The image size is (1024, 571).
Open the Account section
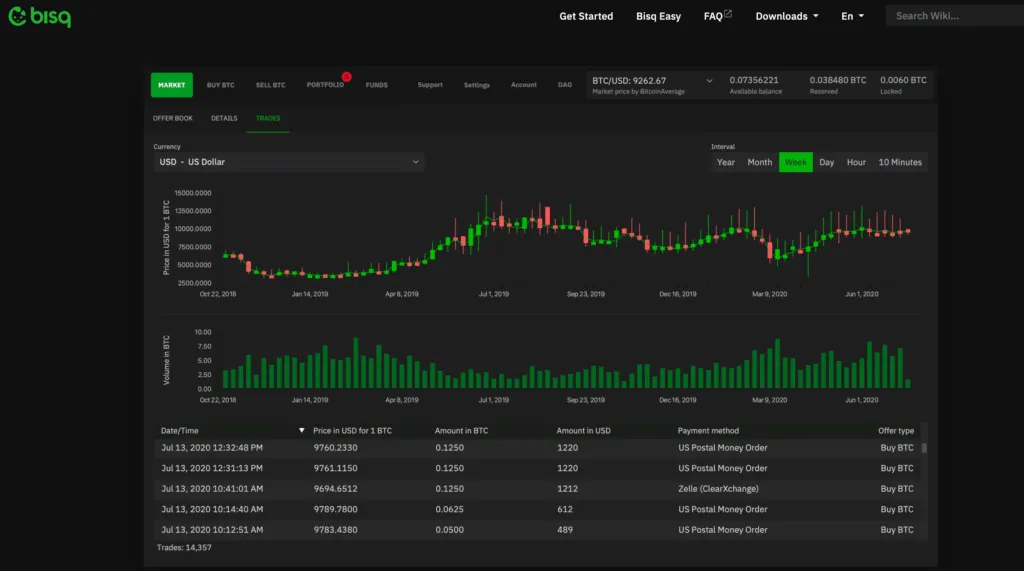(524, 85)
